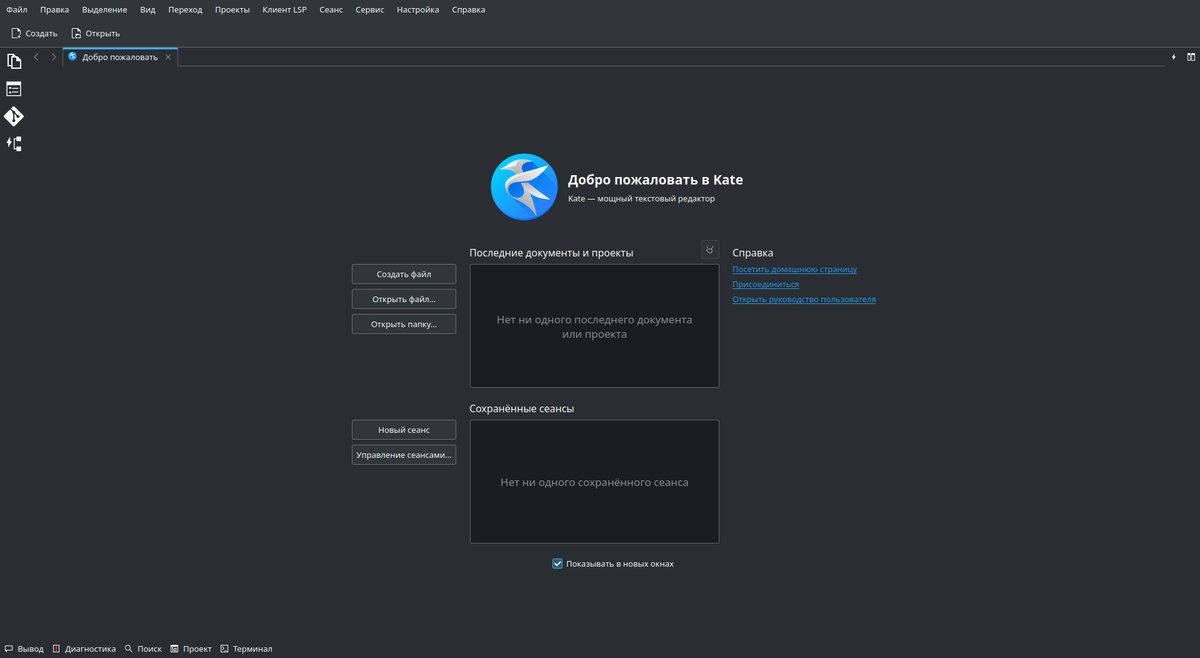Click the empty recent documents list

[594, 326]
